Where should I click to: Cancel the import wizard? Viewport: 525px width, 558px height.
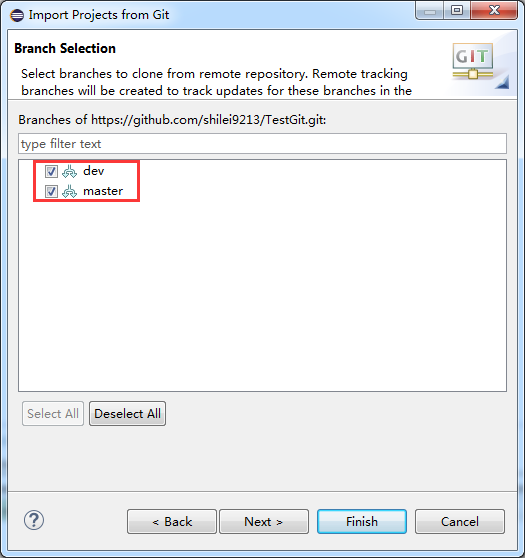point(460,521)
